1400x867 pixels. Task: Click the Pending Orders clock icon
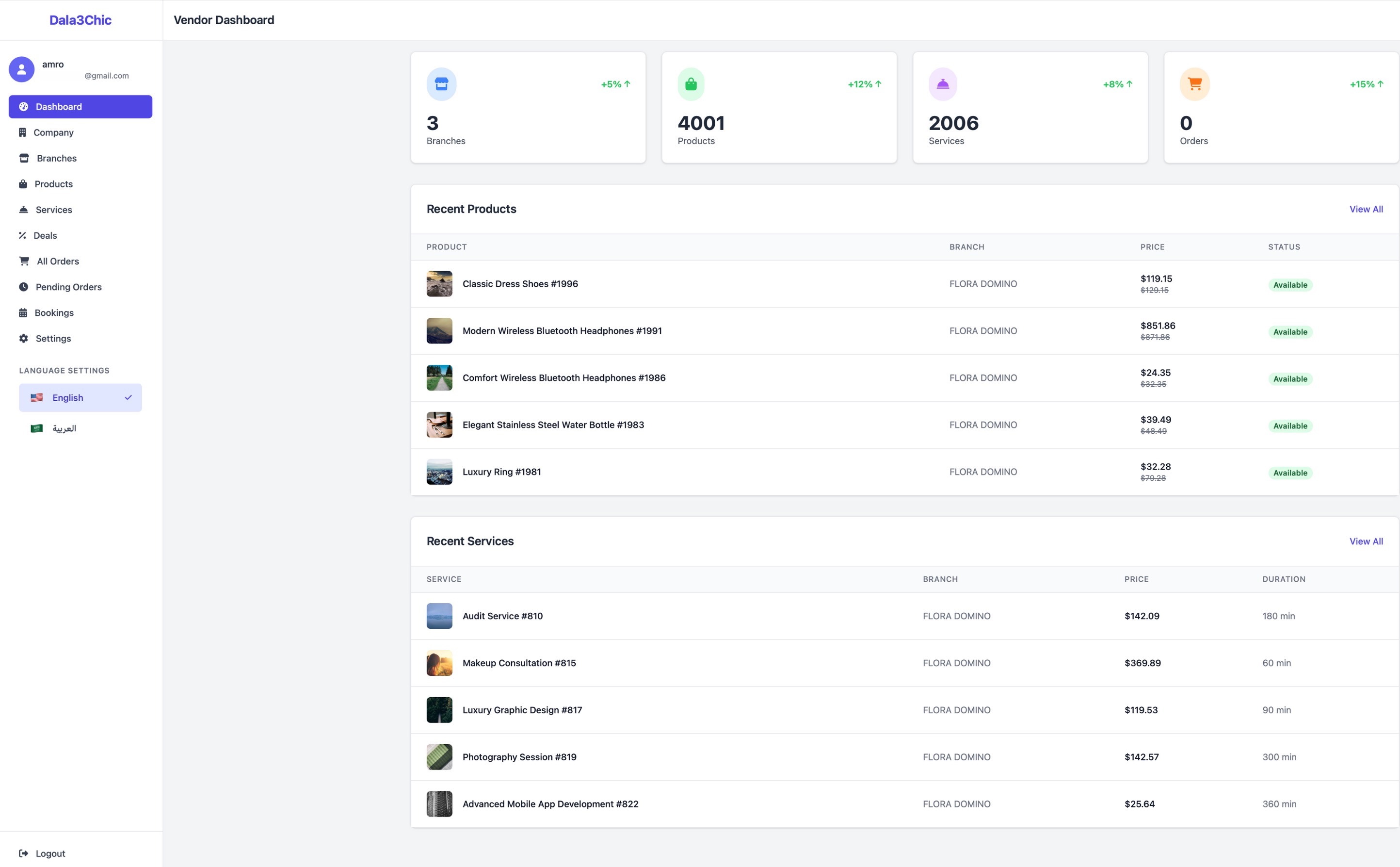pyautogui.click(x=23, y=287)
